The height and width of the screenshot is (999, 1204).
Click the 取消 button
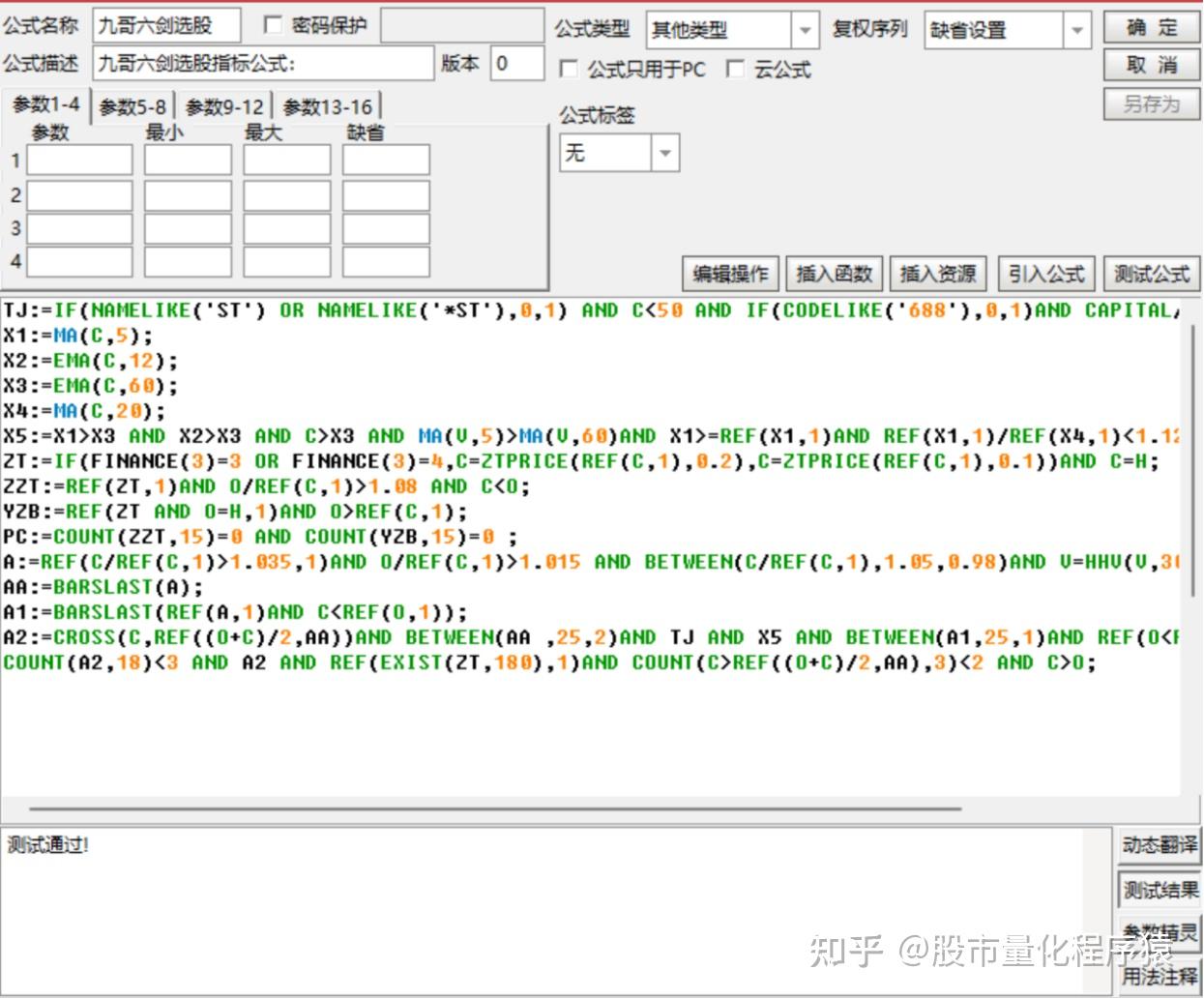(x=1152, y=65)
